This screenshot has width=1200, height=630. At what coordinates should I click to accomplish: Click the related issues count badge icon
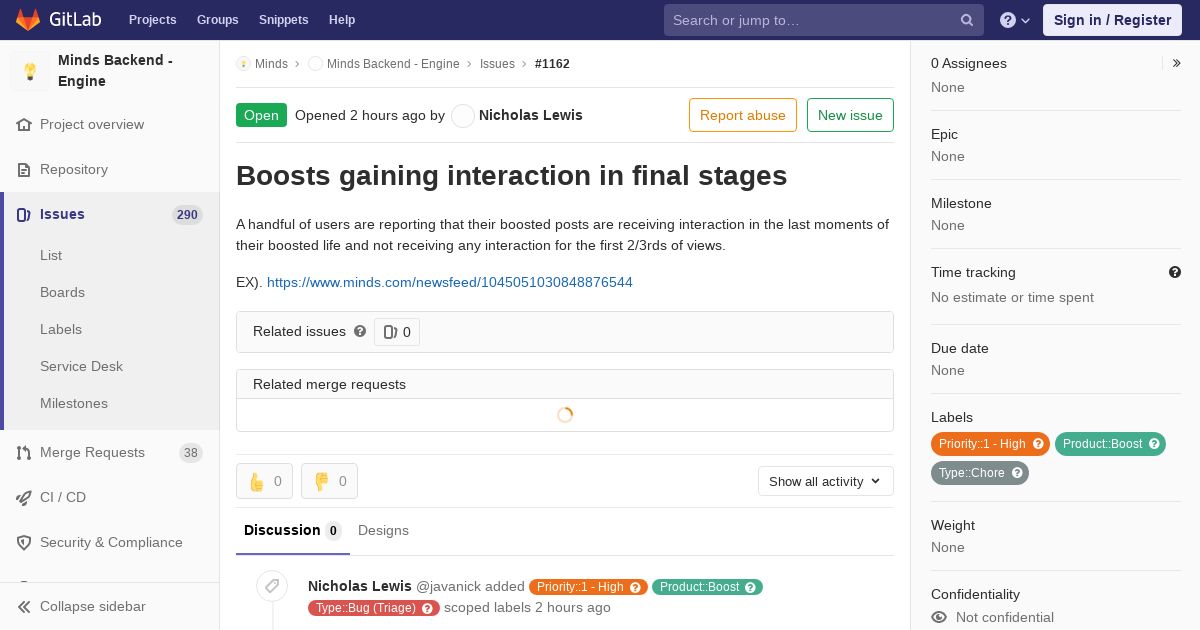pos(390,332)
